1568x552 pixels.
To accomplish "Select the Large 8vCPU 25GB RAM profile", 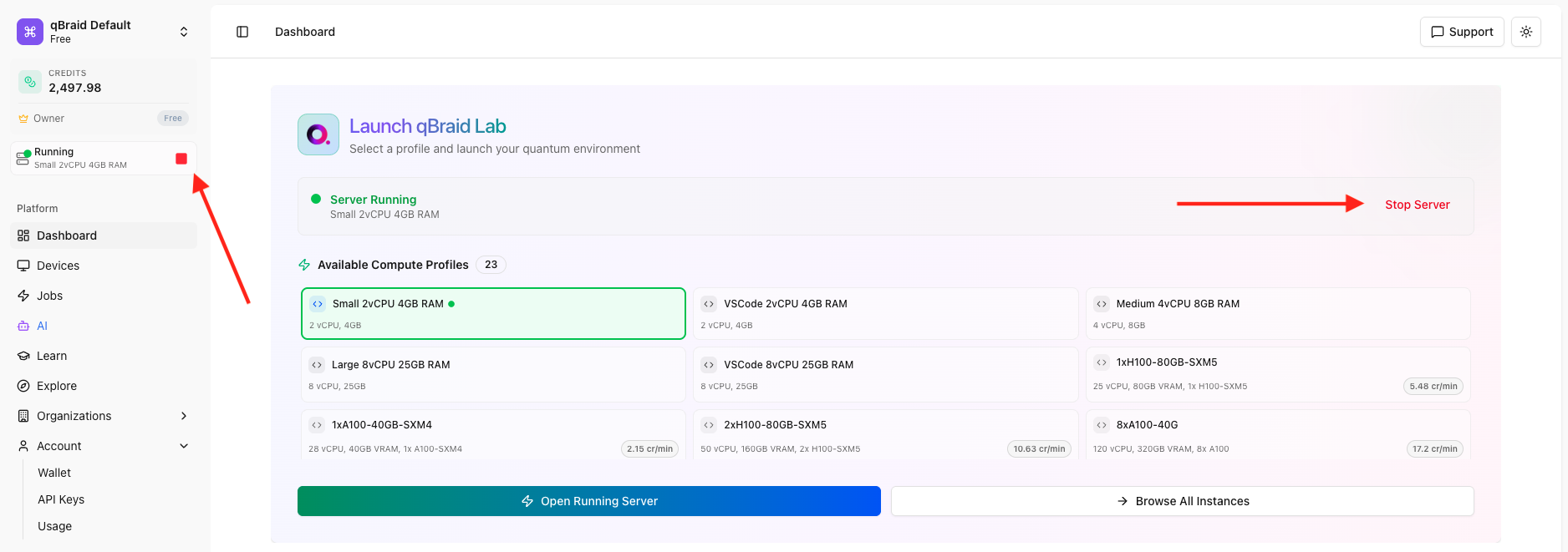I will coord(493,375).
